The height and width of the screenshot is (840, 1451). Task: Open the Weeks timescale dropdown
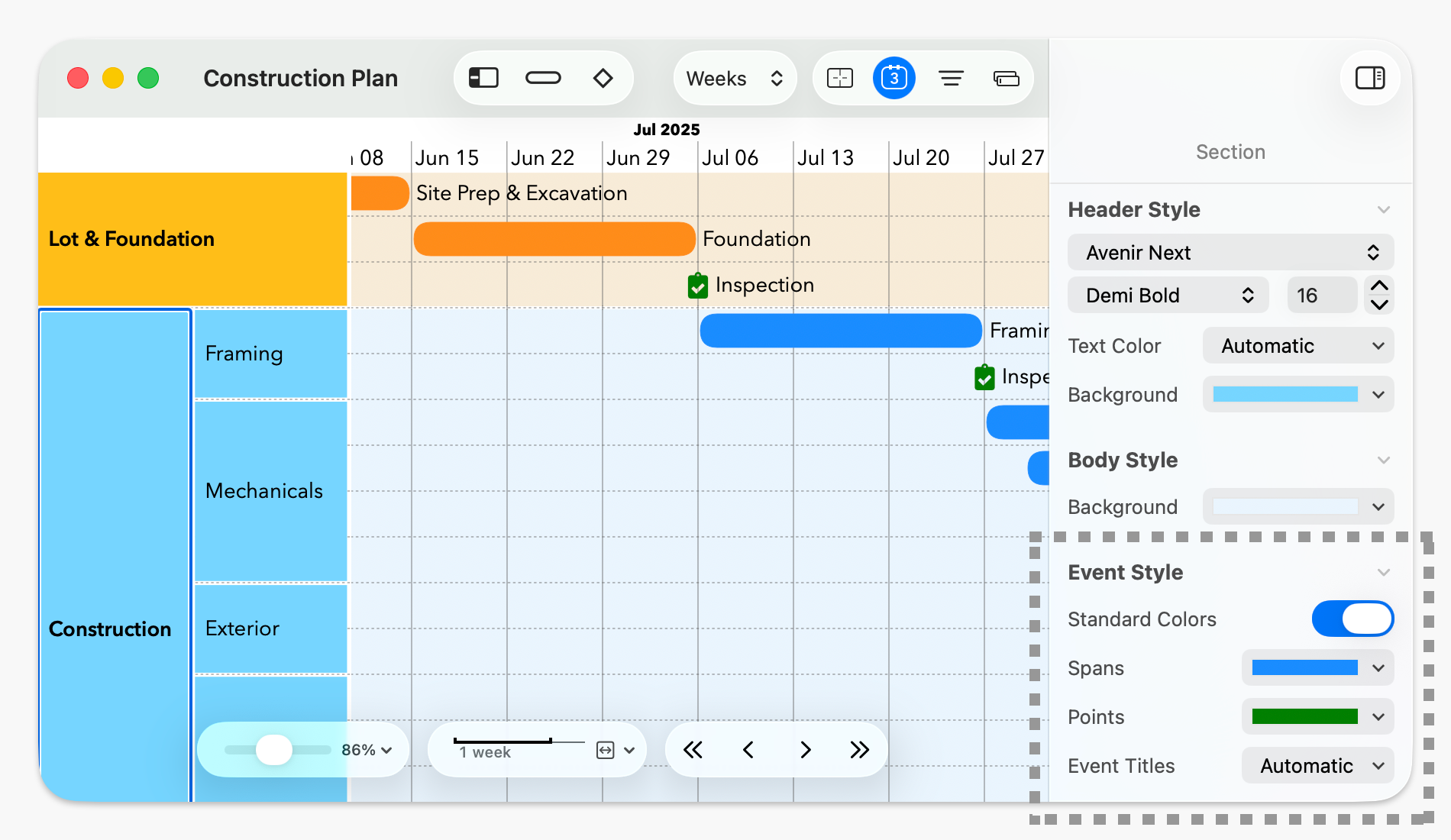(x=734, y=77)
